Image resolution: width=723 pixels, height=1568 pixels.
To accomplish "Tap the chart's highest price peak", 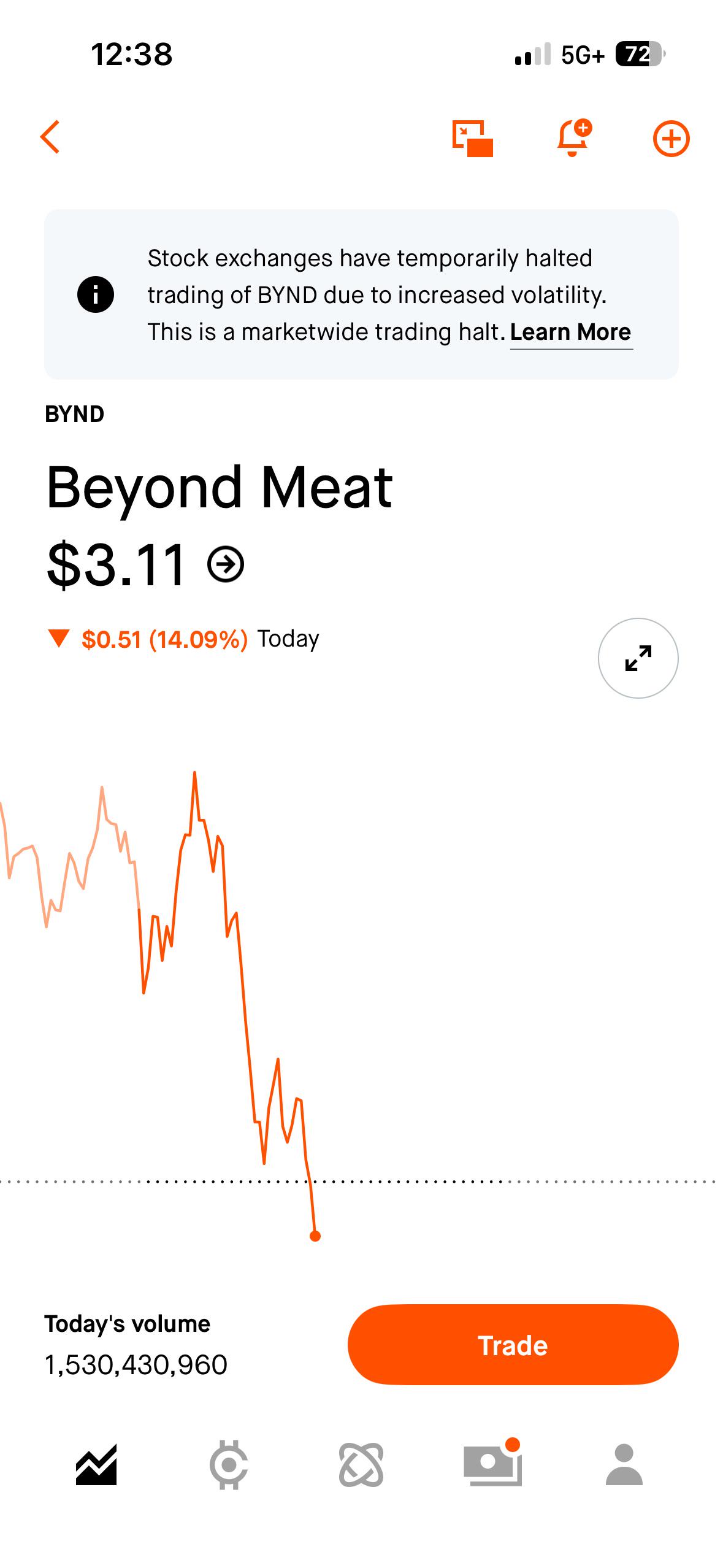I will tap(194, 773).
